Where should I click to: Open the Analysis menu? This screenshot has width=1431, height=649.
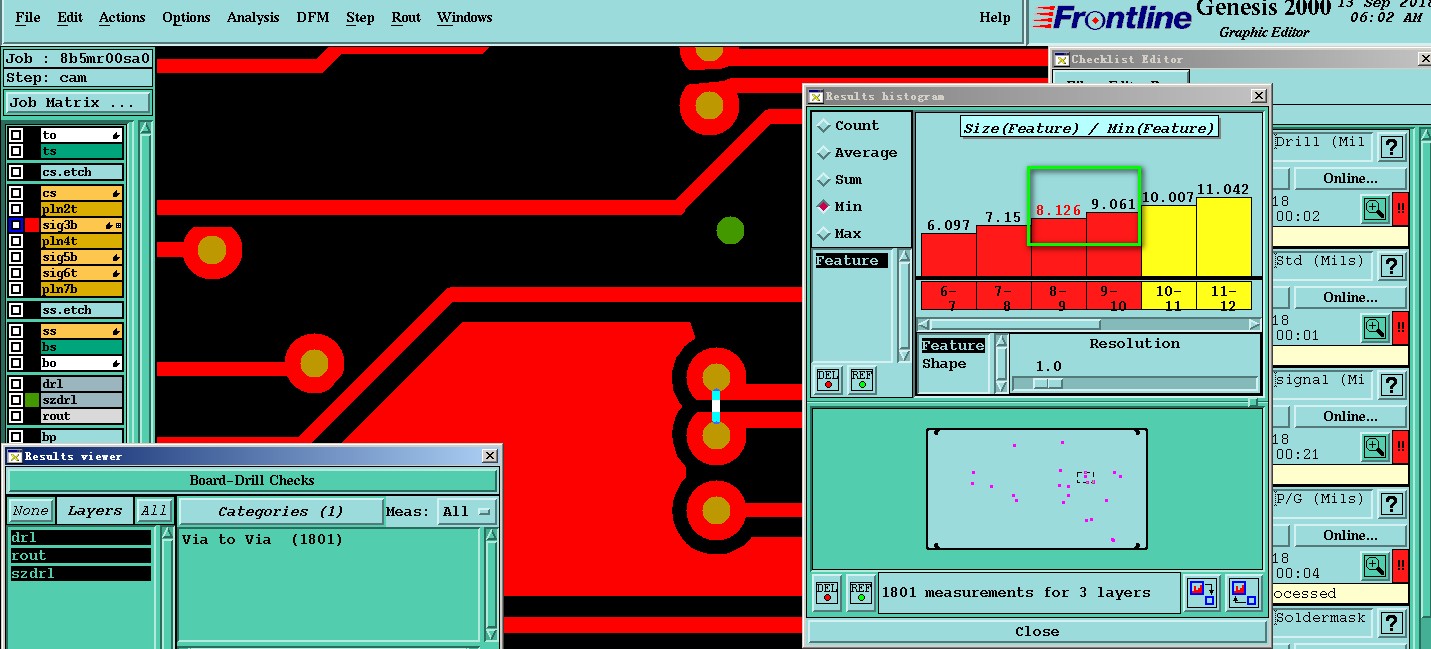click(253, 17)
